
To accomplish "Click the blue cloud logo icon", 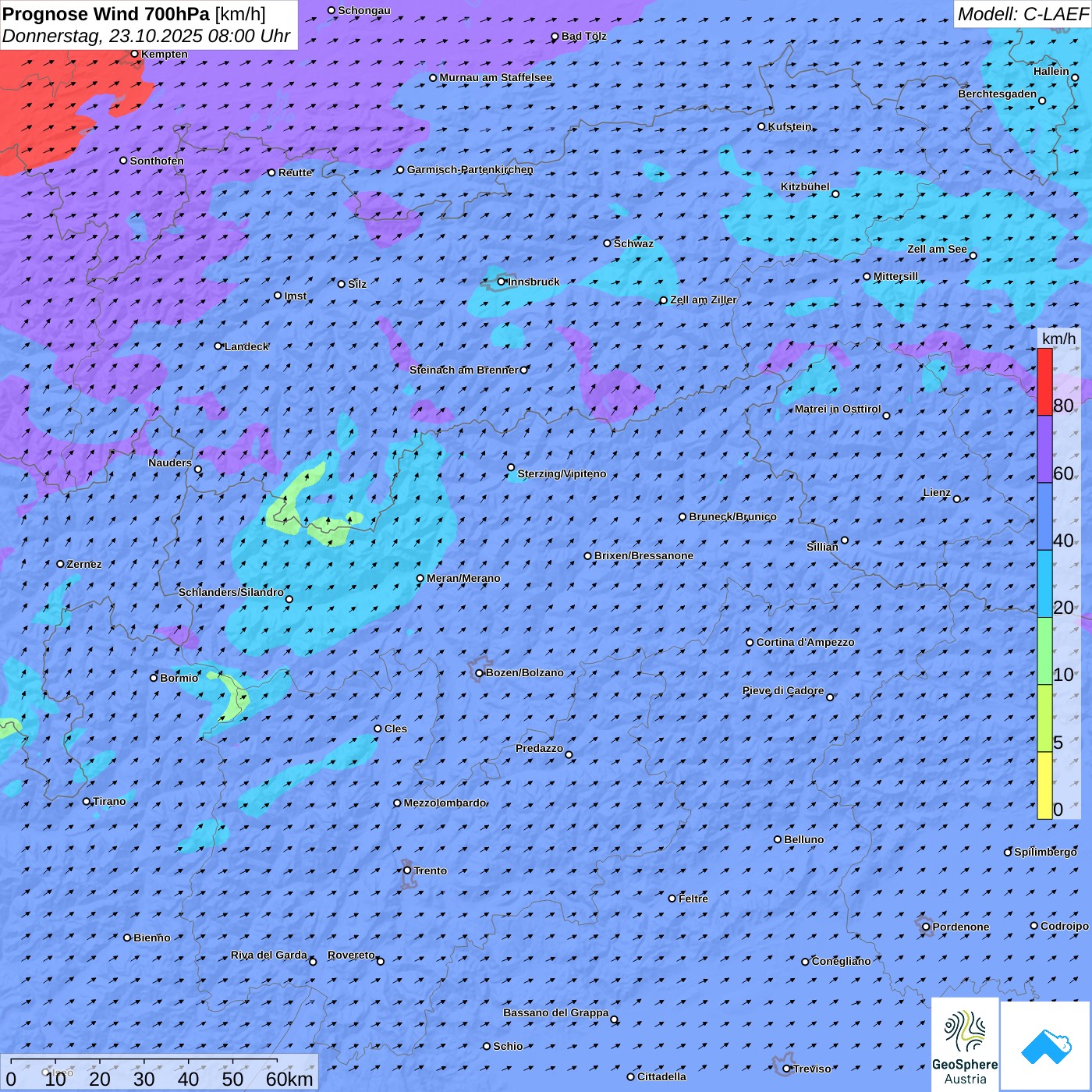I will [x=1045, y=1046].
